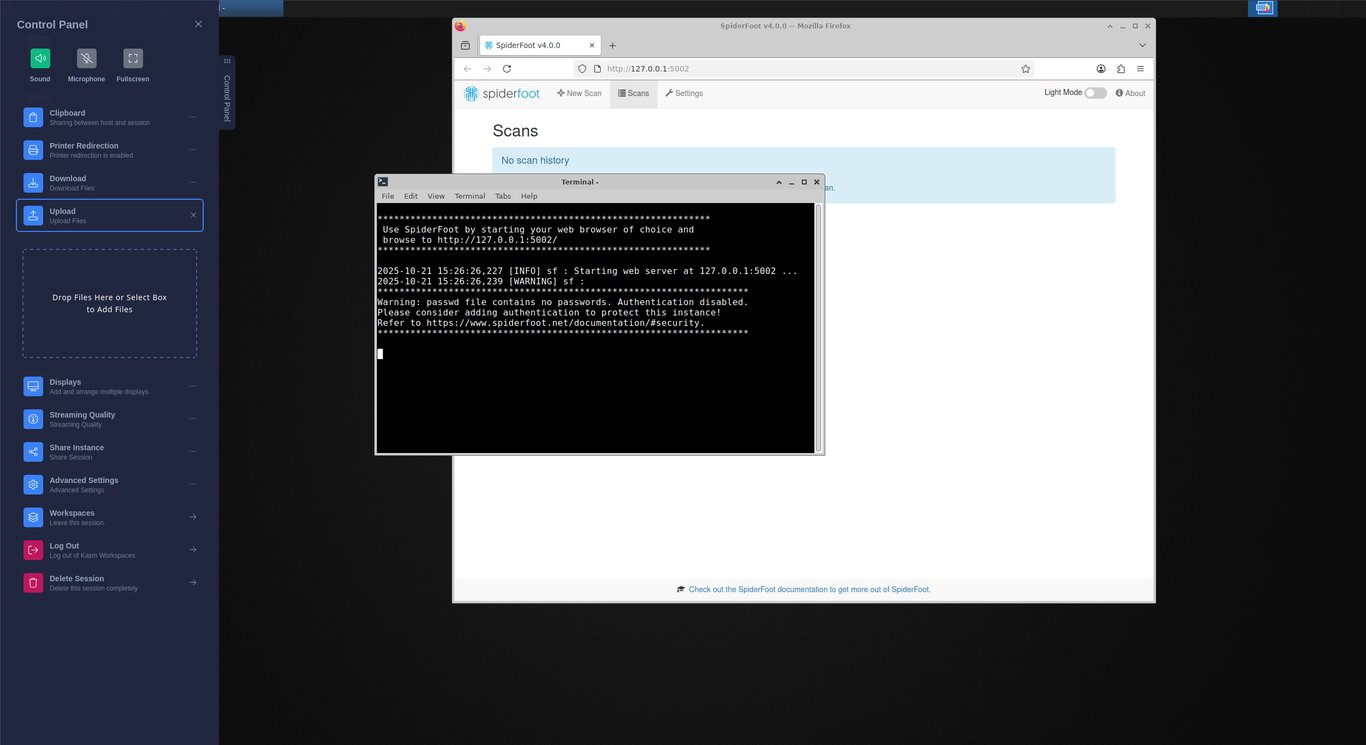
Task: Toggle the Light Mode switch
Action: pos(1096,93)
